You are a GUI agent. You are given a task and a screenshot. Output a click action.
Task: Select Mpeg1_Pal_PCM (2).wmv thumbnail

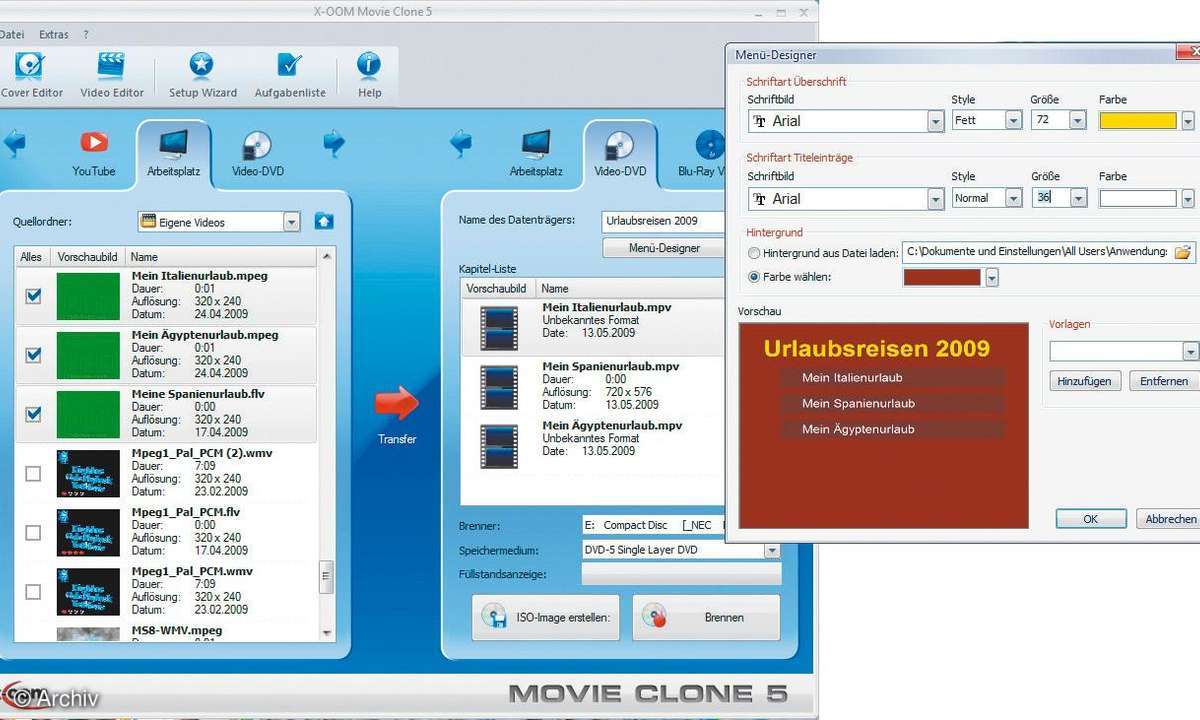88,473
